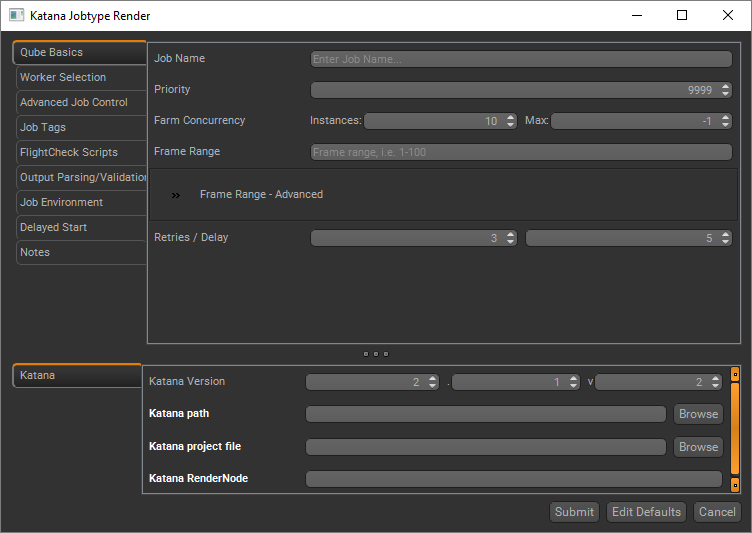Viewport: 752px width, 533px height.
Task: Decrease retry Delay with down arrow
Action: pos(726,241)
